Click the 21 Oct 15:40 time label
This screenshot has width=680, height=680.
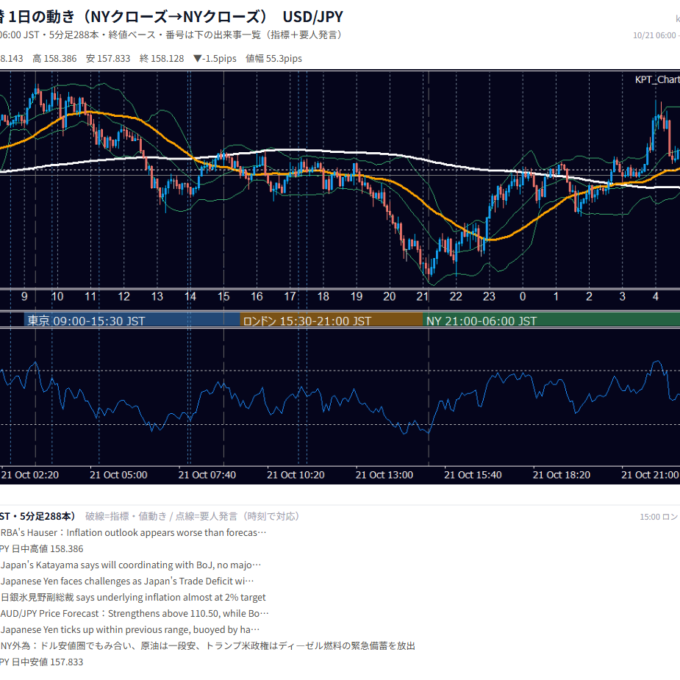[x=473, y=475]
